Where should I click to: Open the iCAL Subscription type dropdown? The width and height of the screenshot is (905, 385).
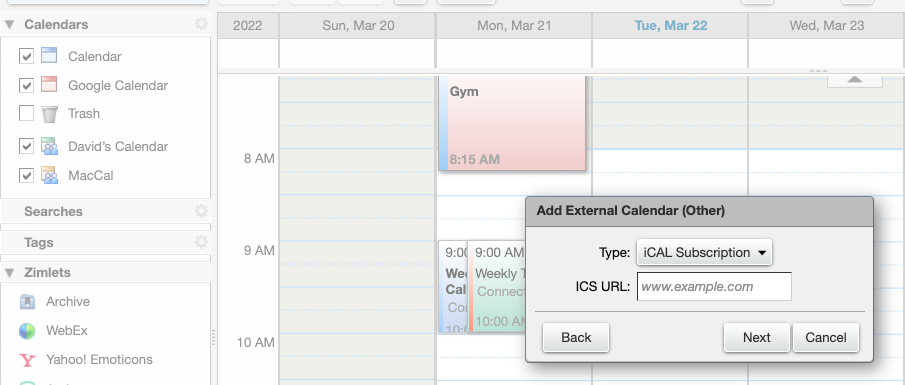pyautogui.click(x=704, y=253)
